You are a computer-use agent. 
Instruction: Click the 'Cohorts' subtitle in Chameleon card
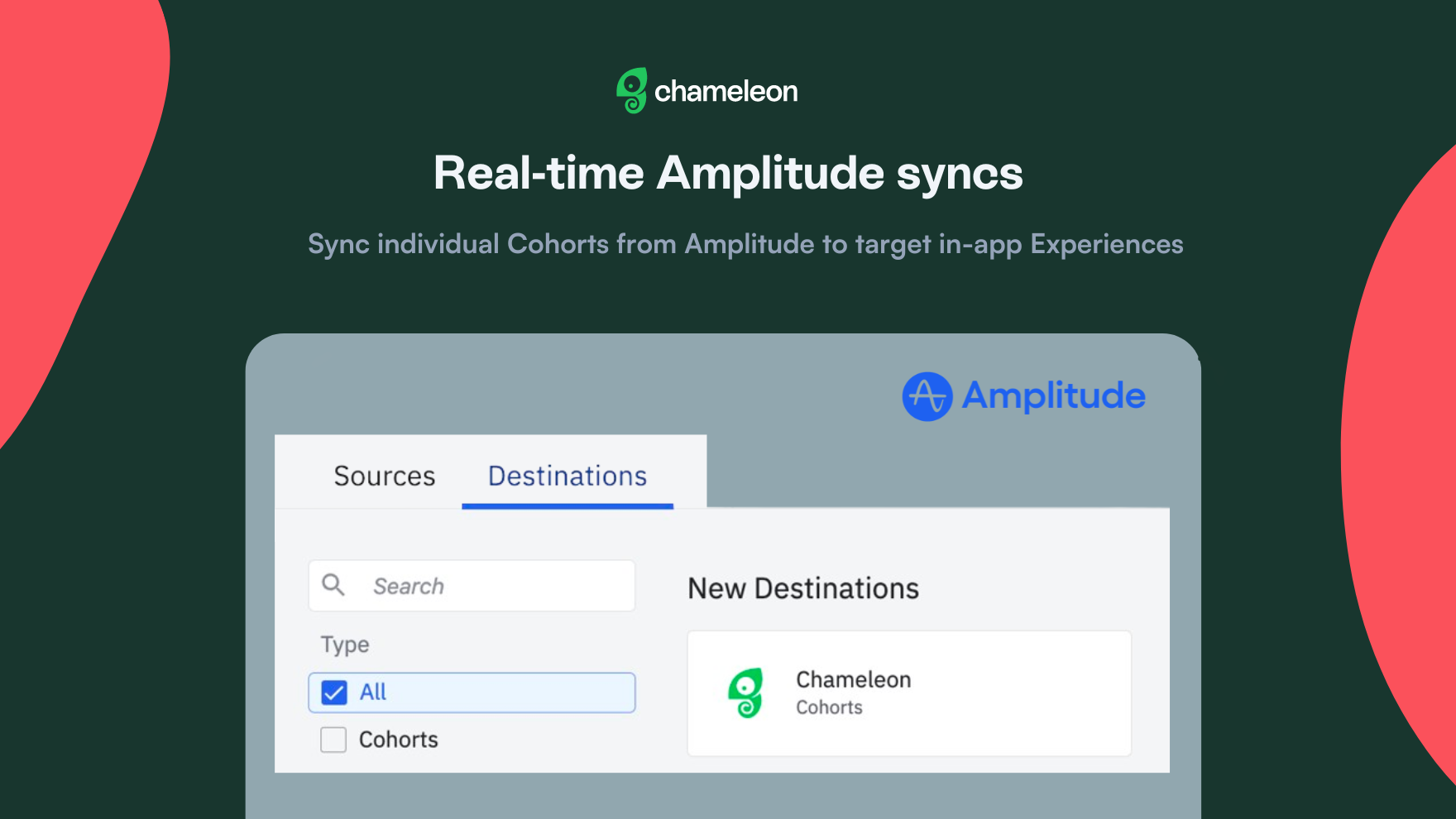click(829, 707)
